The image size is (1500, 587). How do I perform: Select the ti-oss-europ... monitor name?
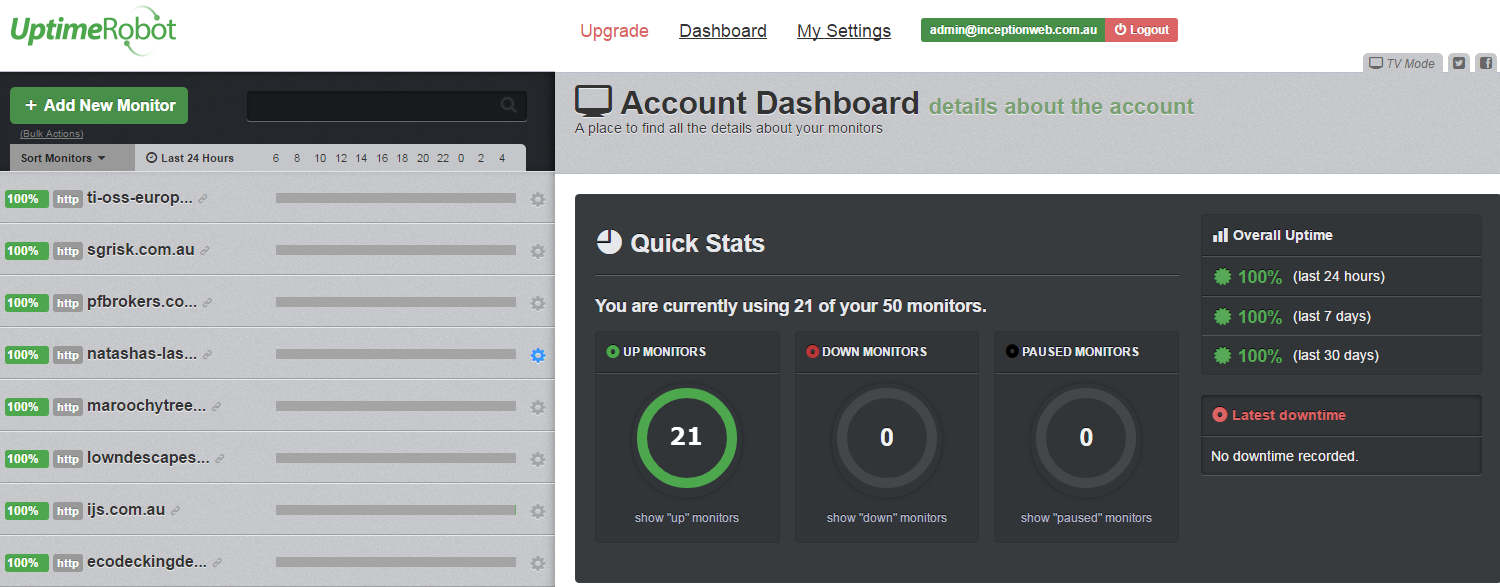140,198
